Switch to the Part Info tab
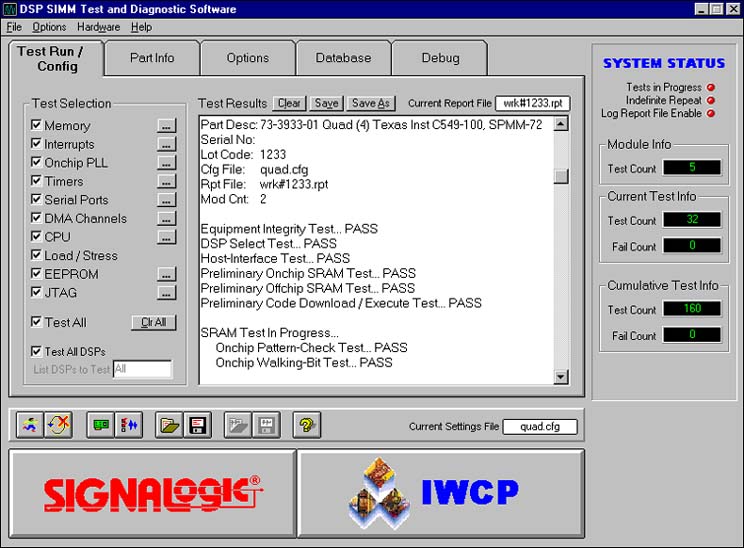 pyautogui.click(x=152, y=58)
